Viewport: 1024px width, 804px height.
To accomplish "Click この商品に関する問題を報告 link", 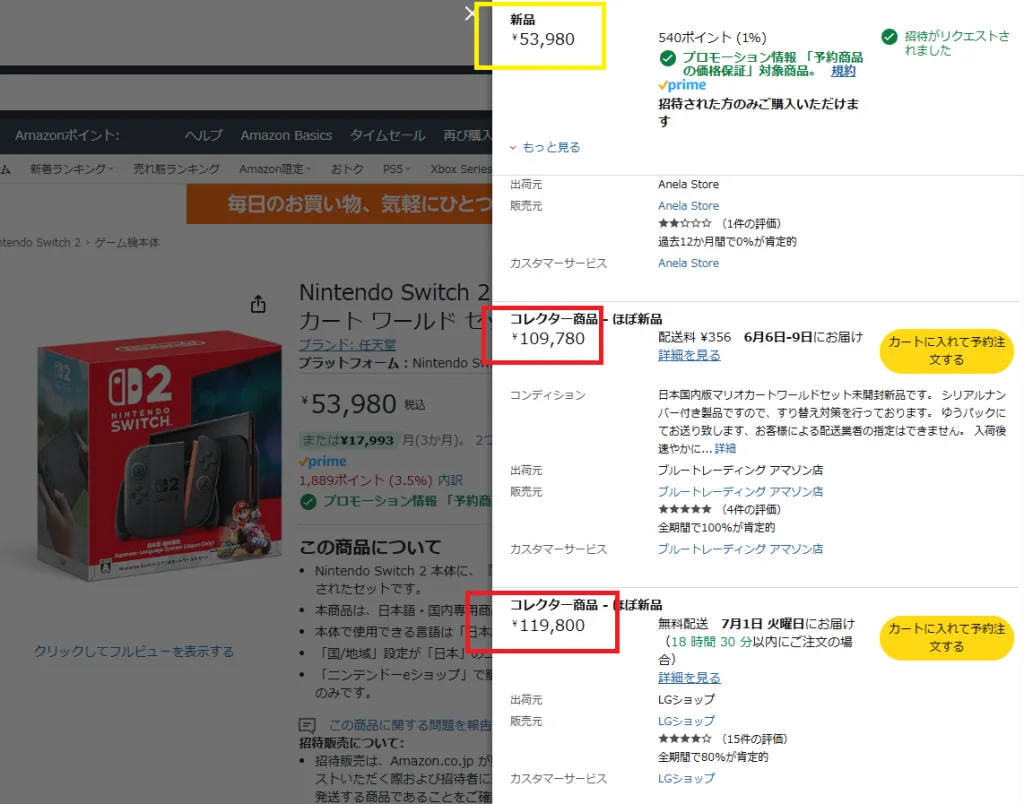I will pos(410,725).
